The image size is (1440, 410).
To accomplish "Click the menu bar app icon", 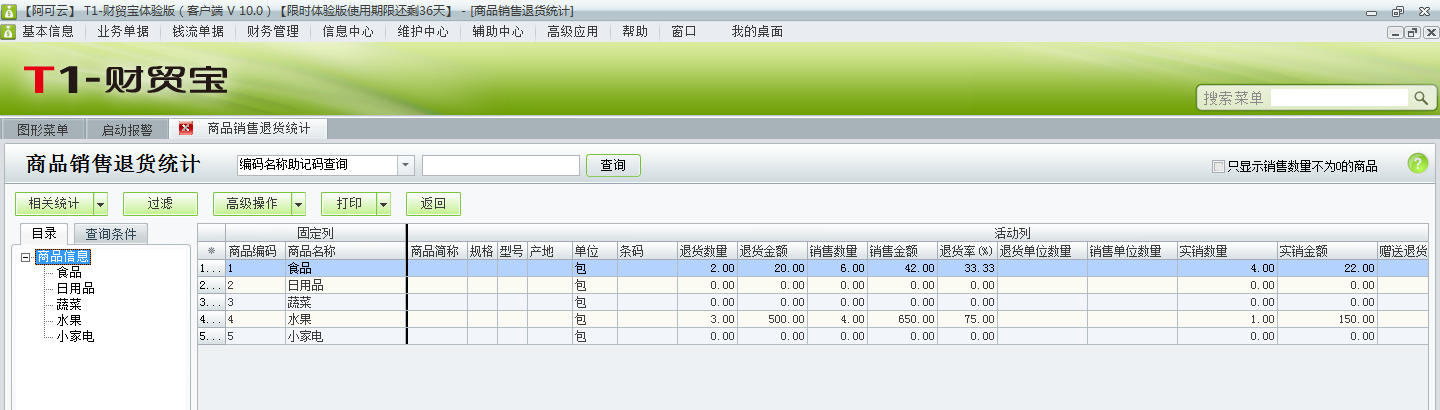I will click(x=8, y=31).
